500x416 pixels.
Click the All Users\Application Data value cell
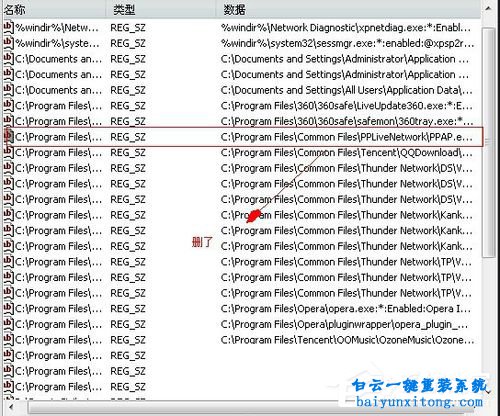[x=347, y=90]
